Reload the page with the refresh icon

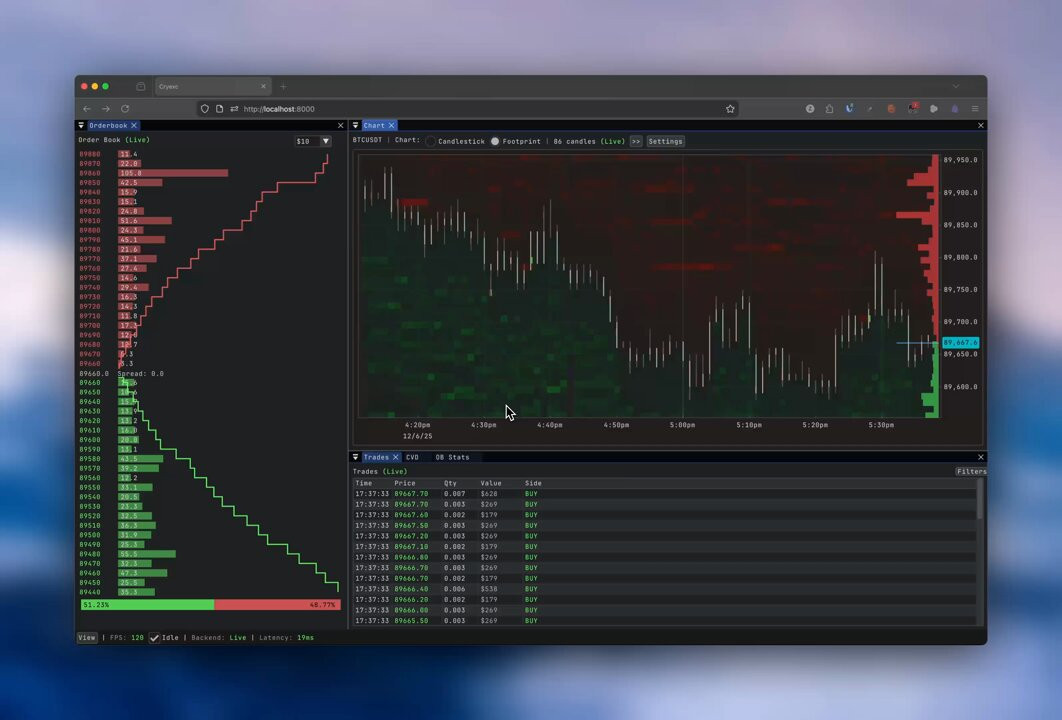click(x=125, y=108)
